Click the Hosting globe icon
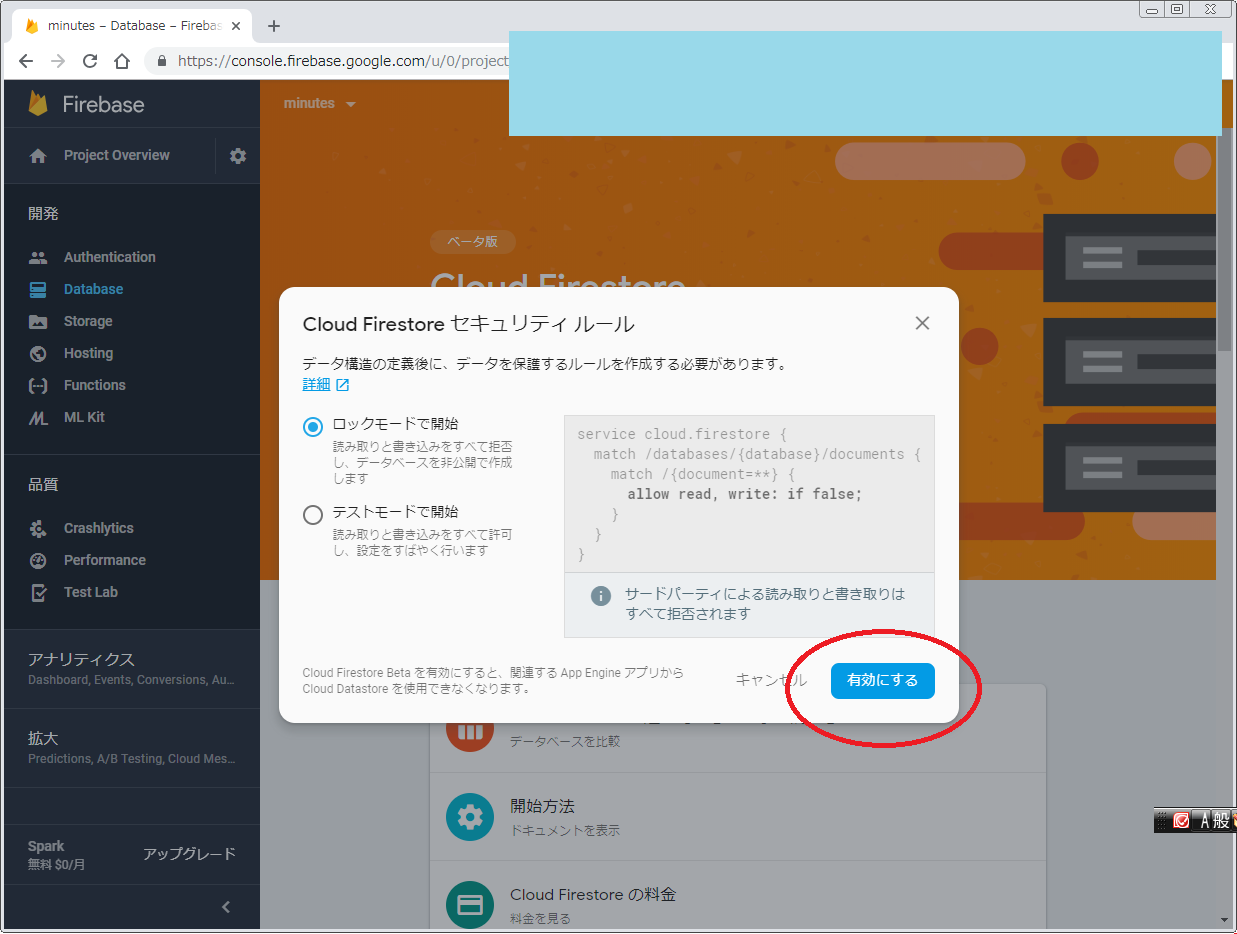The image size is (1237, 934). click(38, 353)
